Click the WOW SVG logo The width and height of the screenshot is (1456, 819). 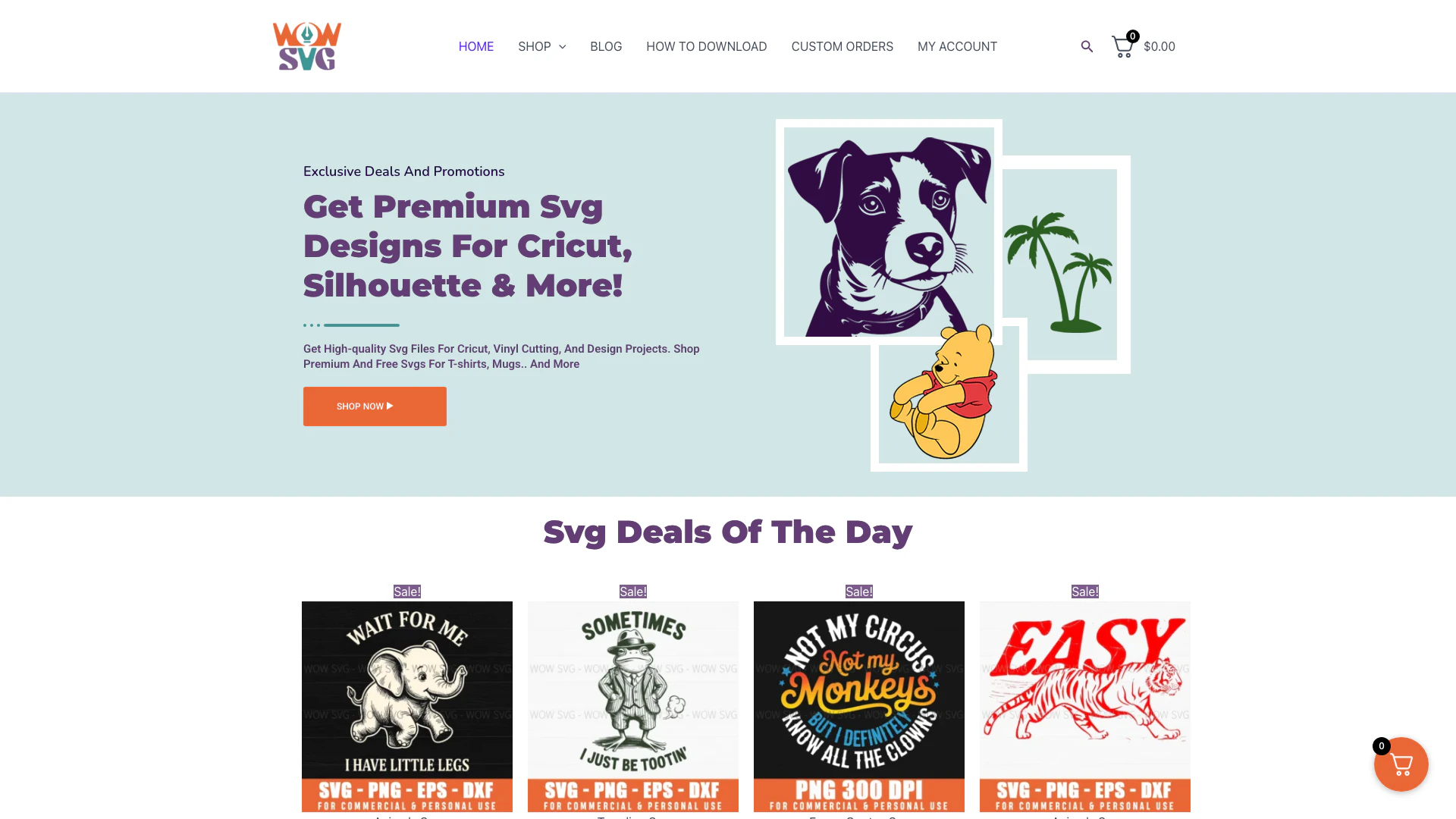306,46
